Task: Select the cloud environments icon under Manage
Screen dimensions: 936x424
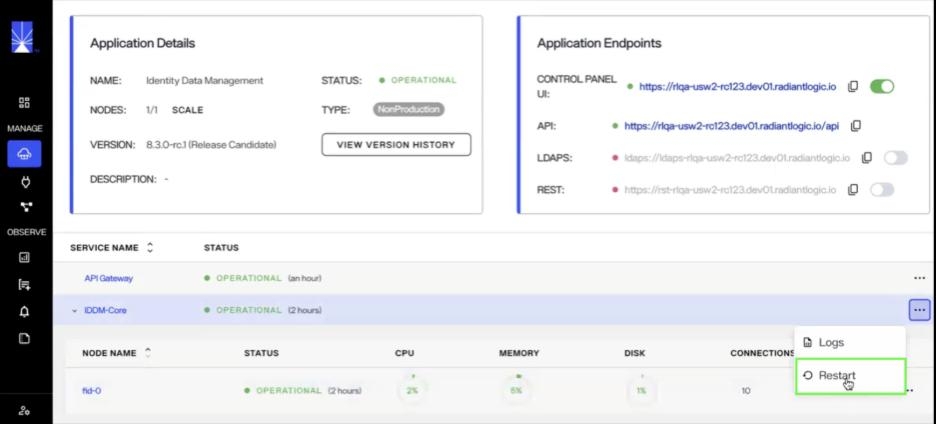Action: pyautogui.click(x=24, y=154)
